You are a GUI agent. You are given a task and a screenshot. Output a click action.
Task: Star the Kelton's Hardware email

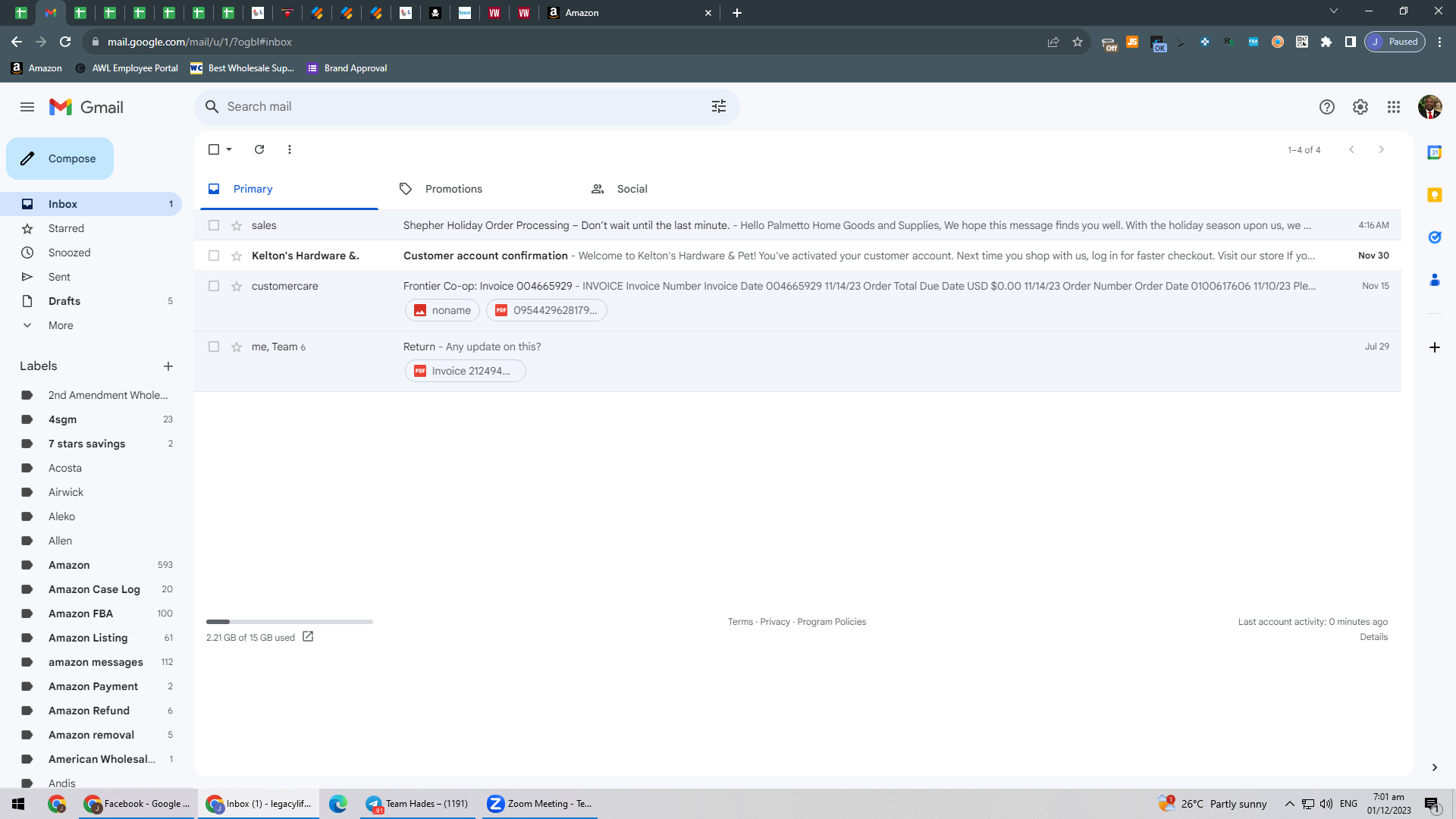[x=237, y=256]
